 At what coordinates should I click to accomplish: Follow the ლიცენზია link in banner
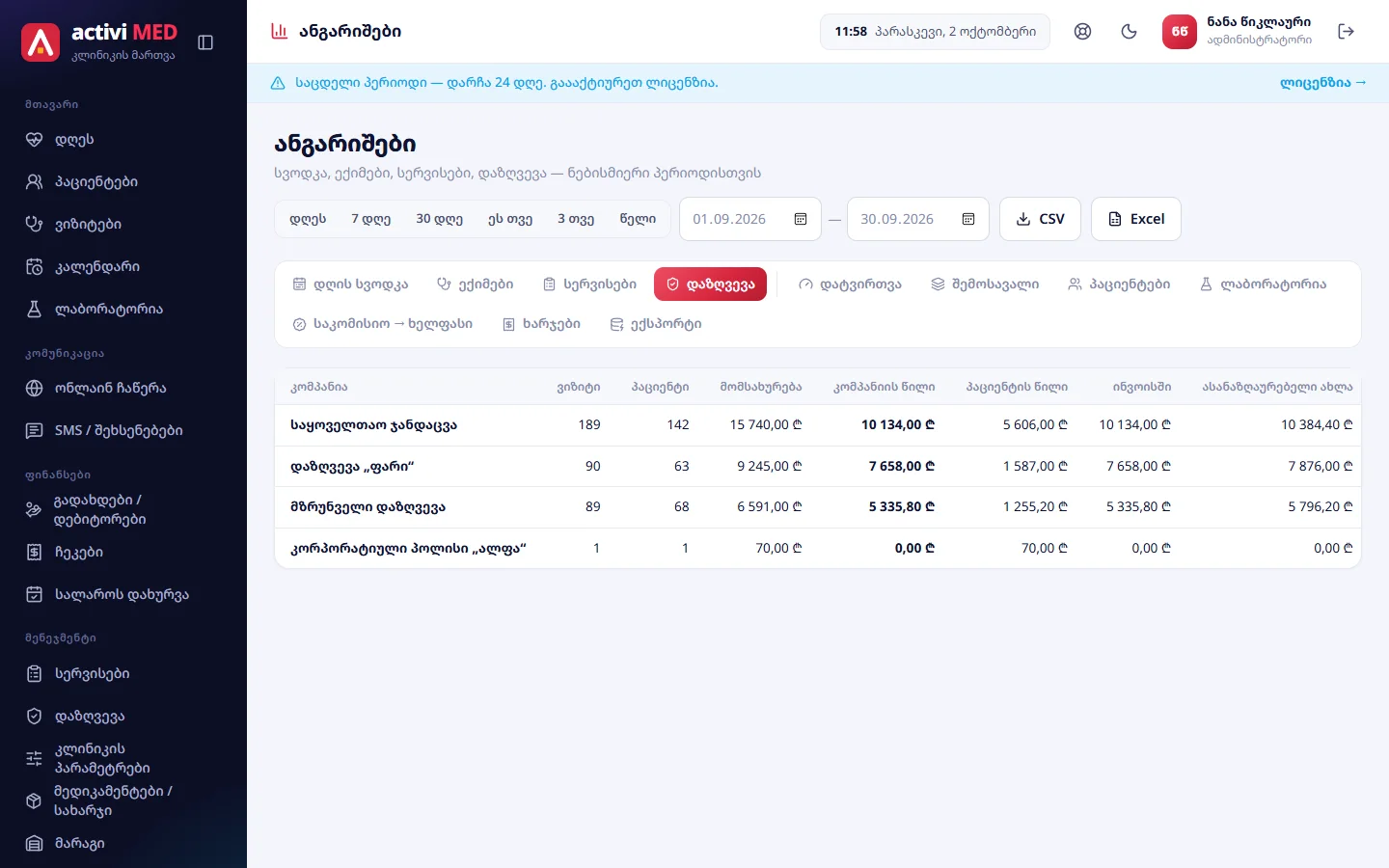(1322, 83)
